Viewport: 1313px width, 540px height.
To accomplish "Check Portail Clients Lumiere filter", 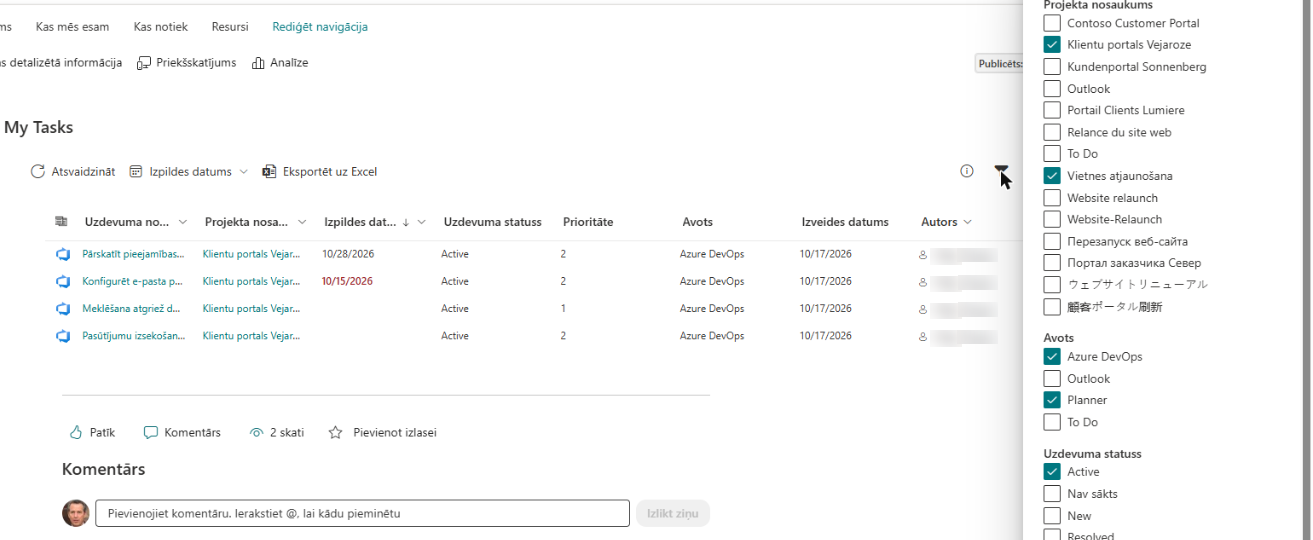I will click(x=1052, y=110).
